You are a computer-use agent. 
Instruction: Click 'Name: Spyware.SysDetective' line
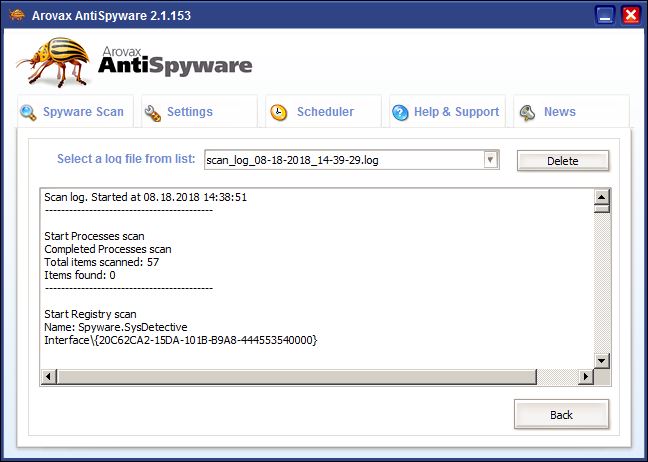click(x=116, y=327)
